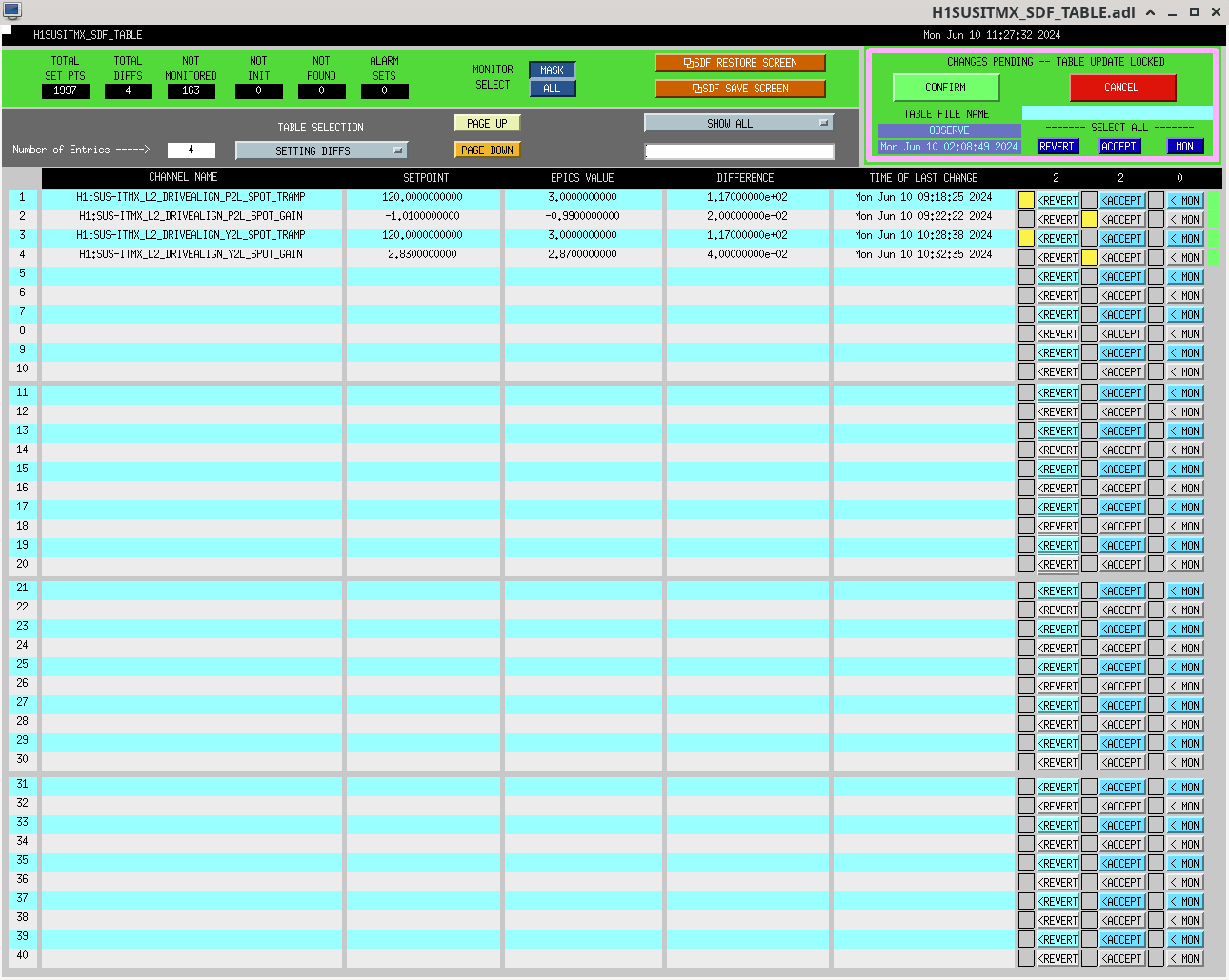Click the ACCEPT button under SELECT ALL
The width and height of the screenshot is (1229, 980).
[x=1118, y=147]
